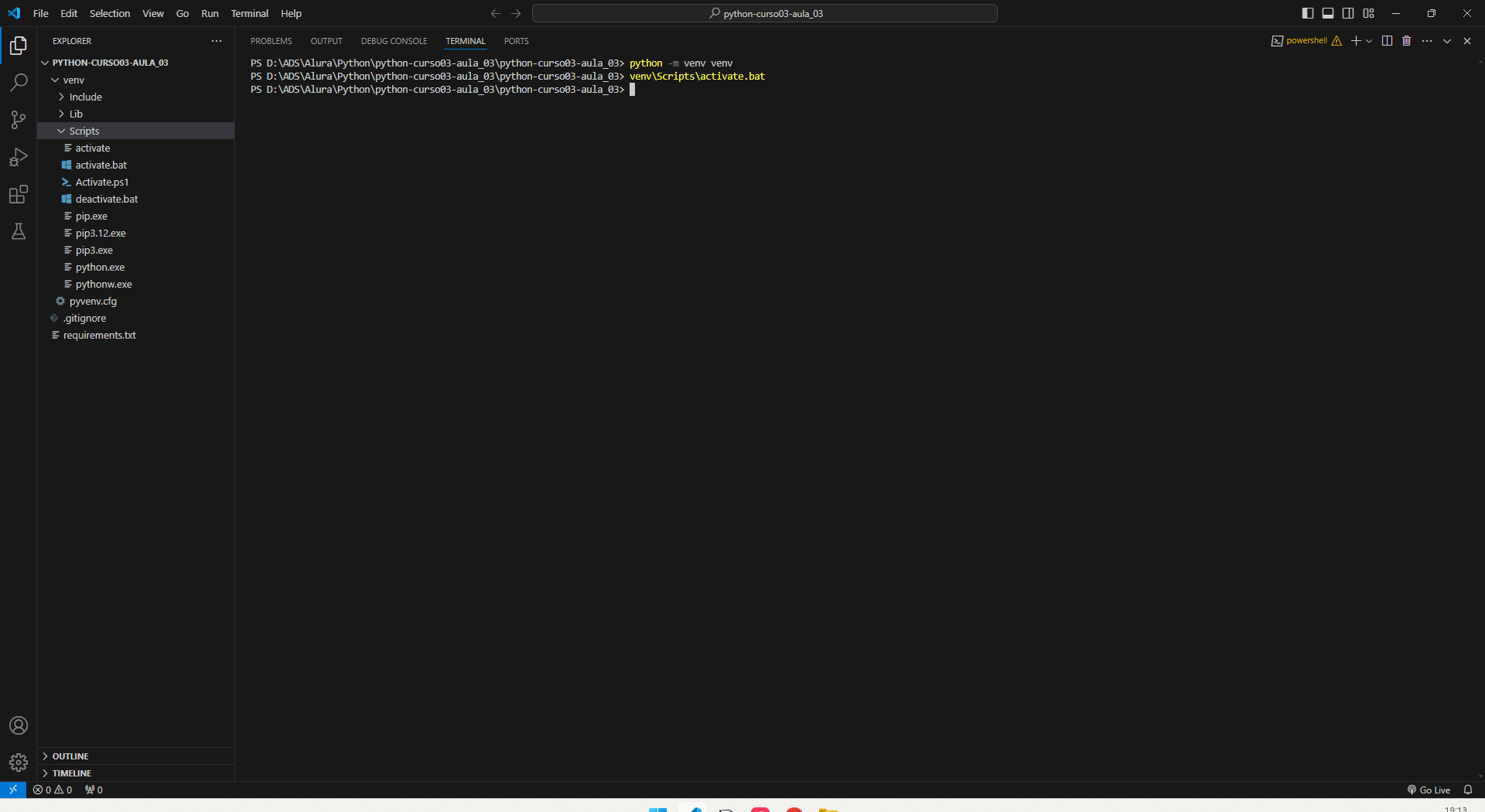
Task: Click the terminal shell integration warning icon
Action: (x=1336, y=41)
